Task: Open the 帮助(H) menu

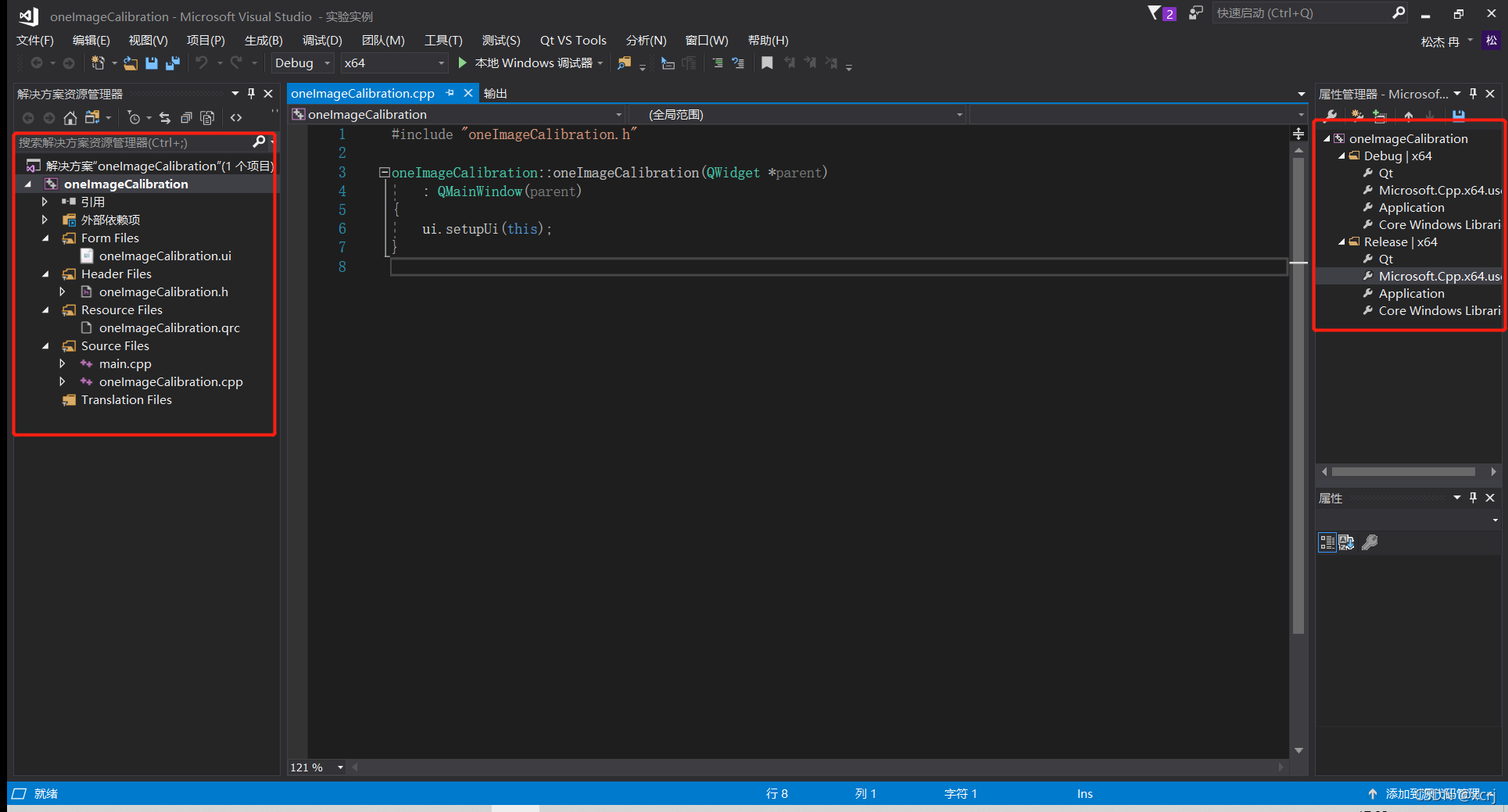Action: pos(768,41)
